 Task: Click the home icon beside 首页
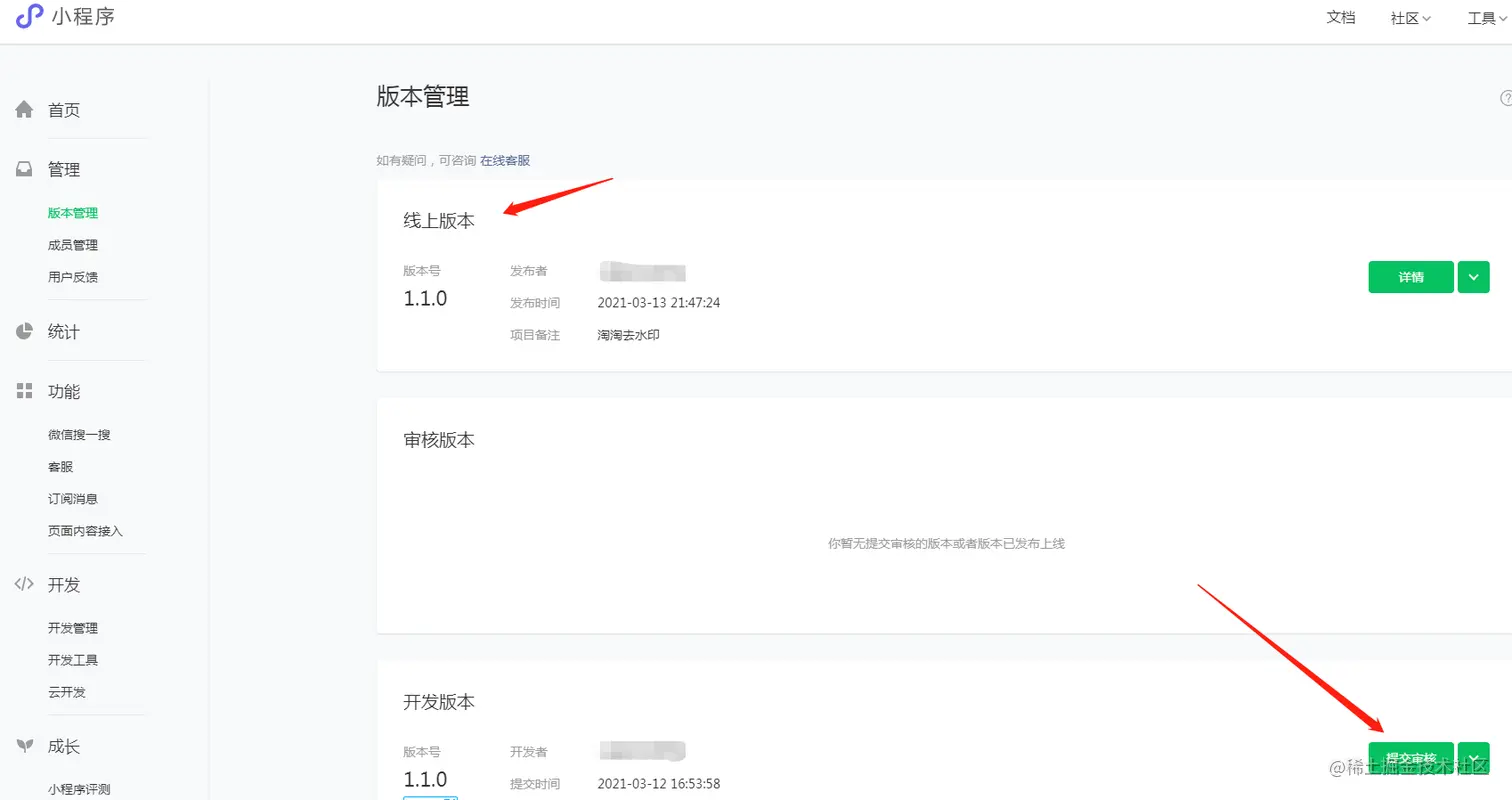click(x=24, y=110)
